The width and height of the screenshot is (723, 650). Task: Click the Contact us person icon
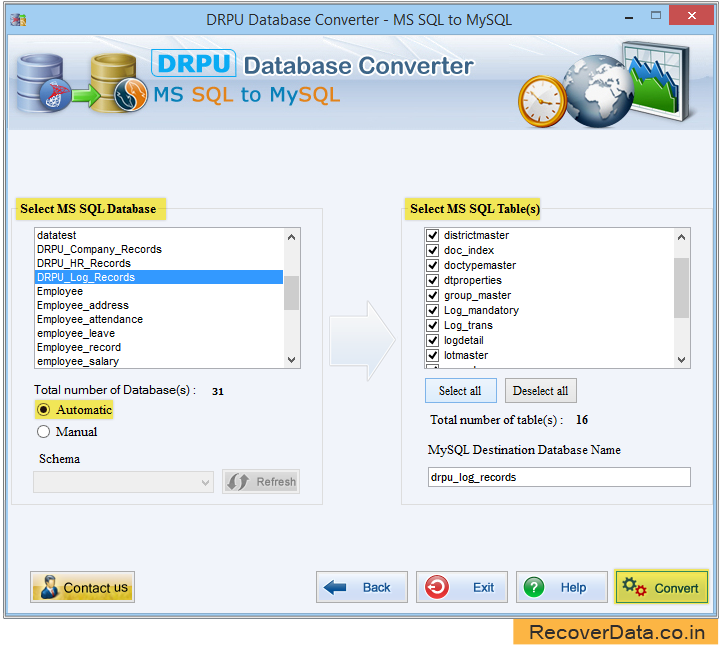(48, 587)
